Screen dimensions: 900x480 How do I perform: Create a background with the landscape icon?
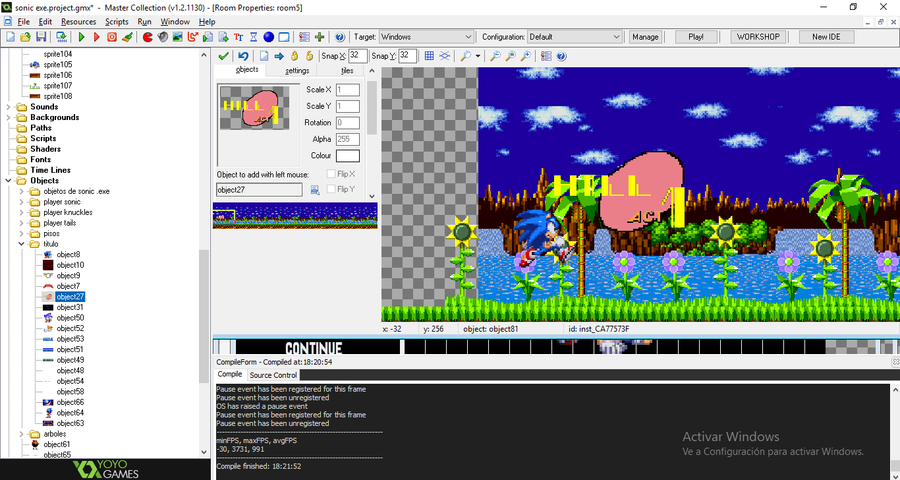pos(177,37)
